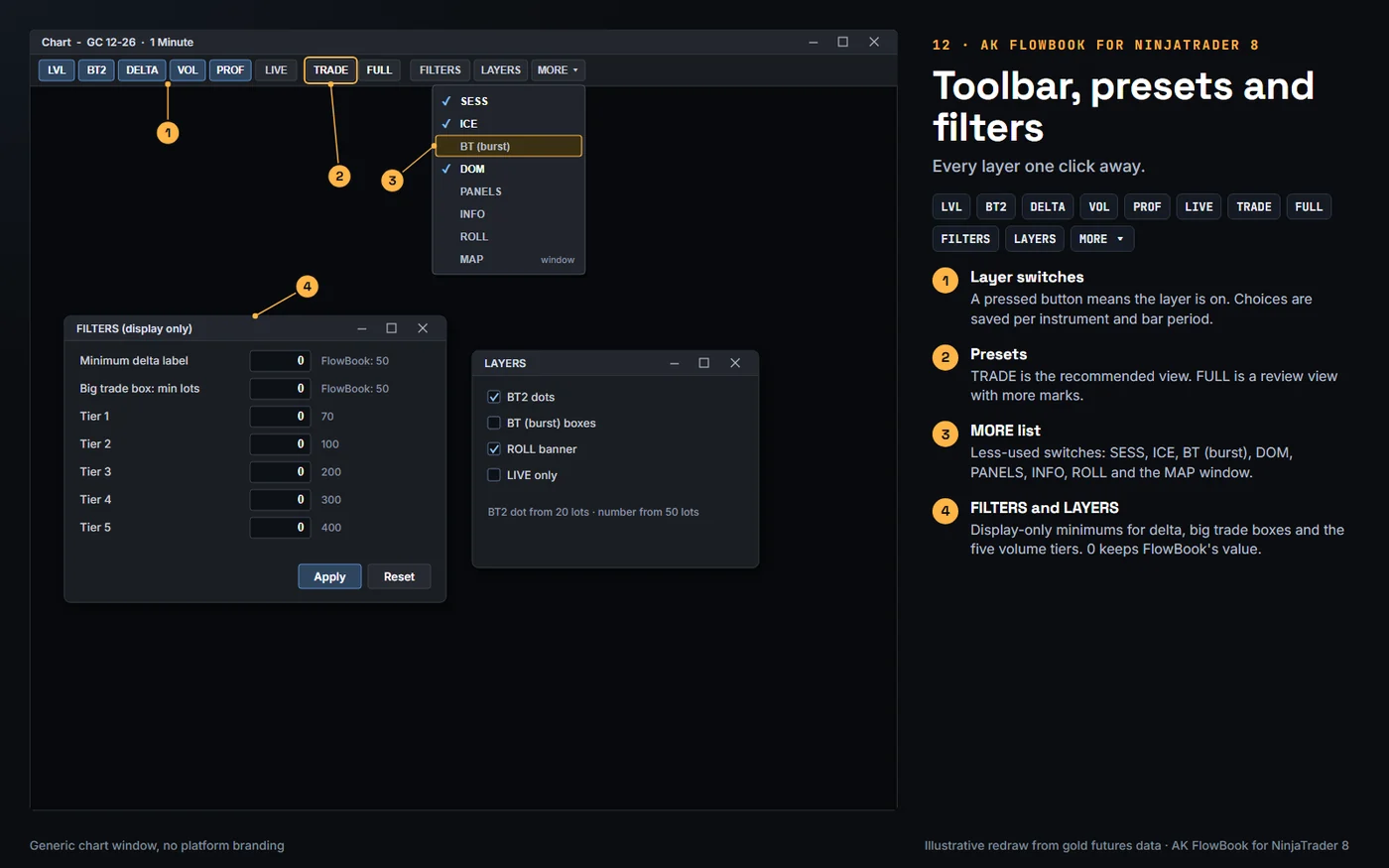The width and height of the screenshot is (1389, 868).
Task: Check the BT (burst) boxes checkbox
Action: tap(494, 423)
